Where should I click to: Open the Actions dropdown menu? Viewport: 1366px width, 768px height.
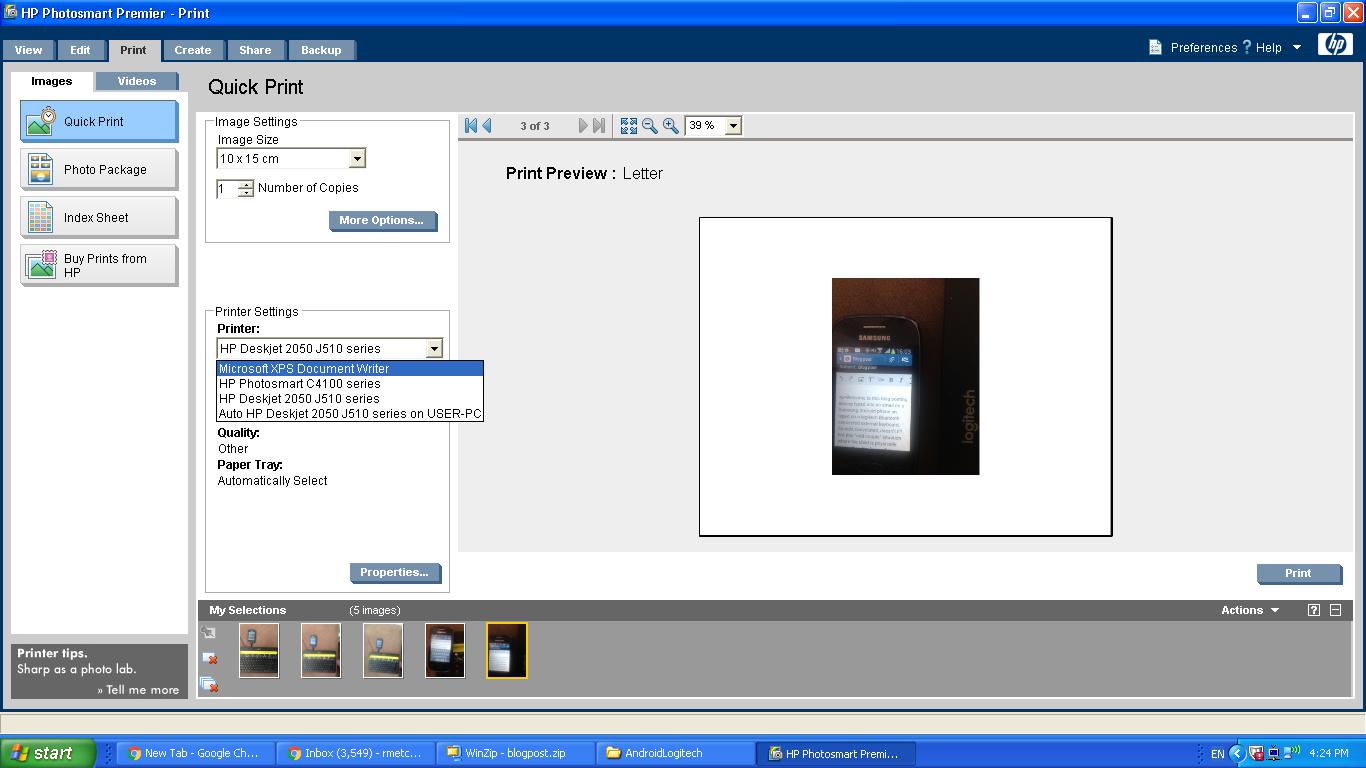(1250, 610)
